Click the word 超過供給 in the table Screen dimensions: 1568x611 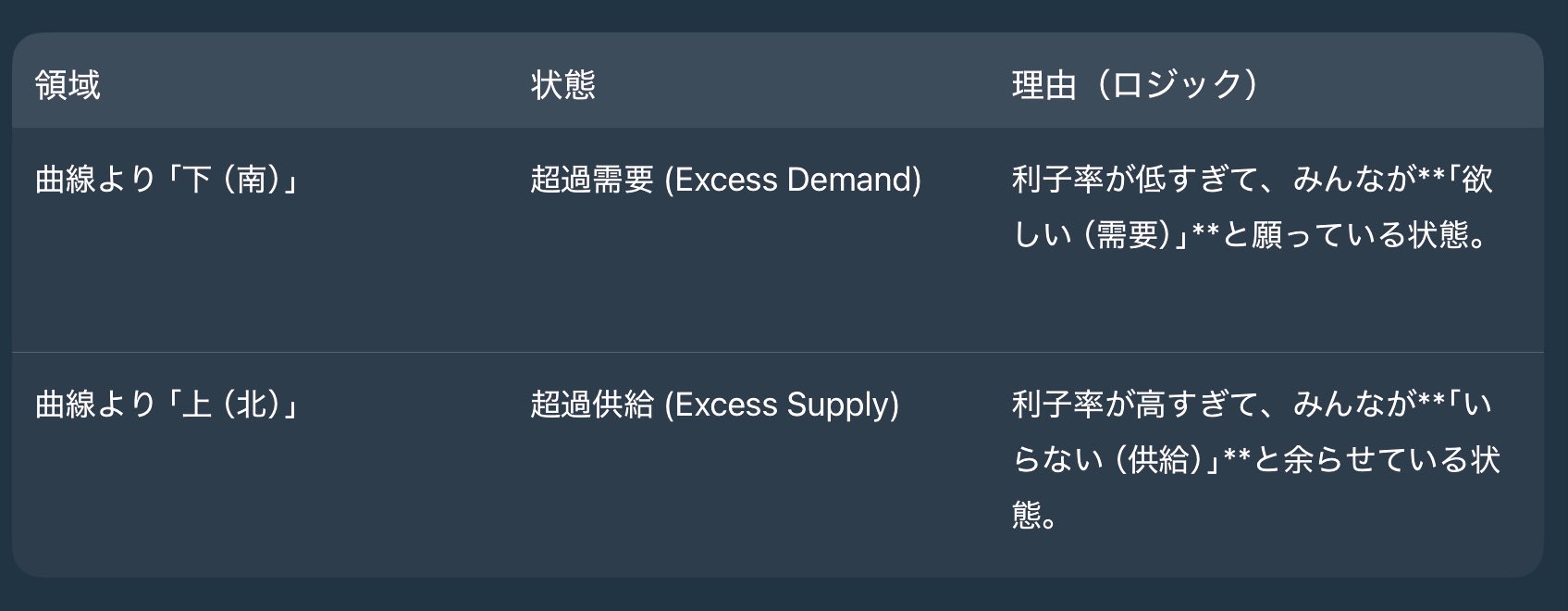pos(592,405)
